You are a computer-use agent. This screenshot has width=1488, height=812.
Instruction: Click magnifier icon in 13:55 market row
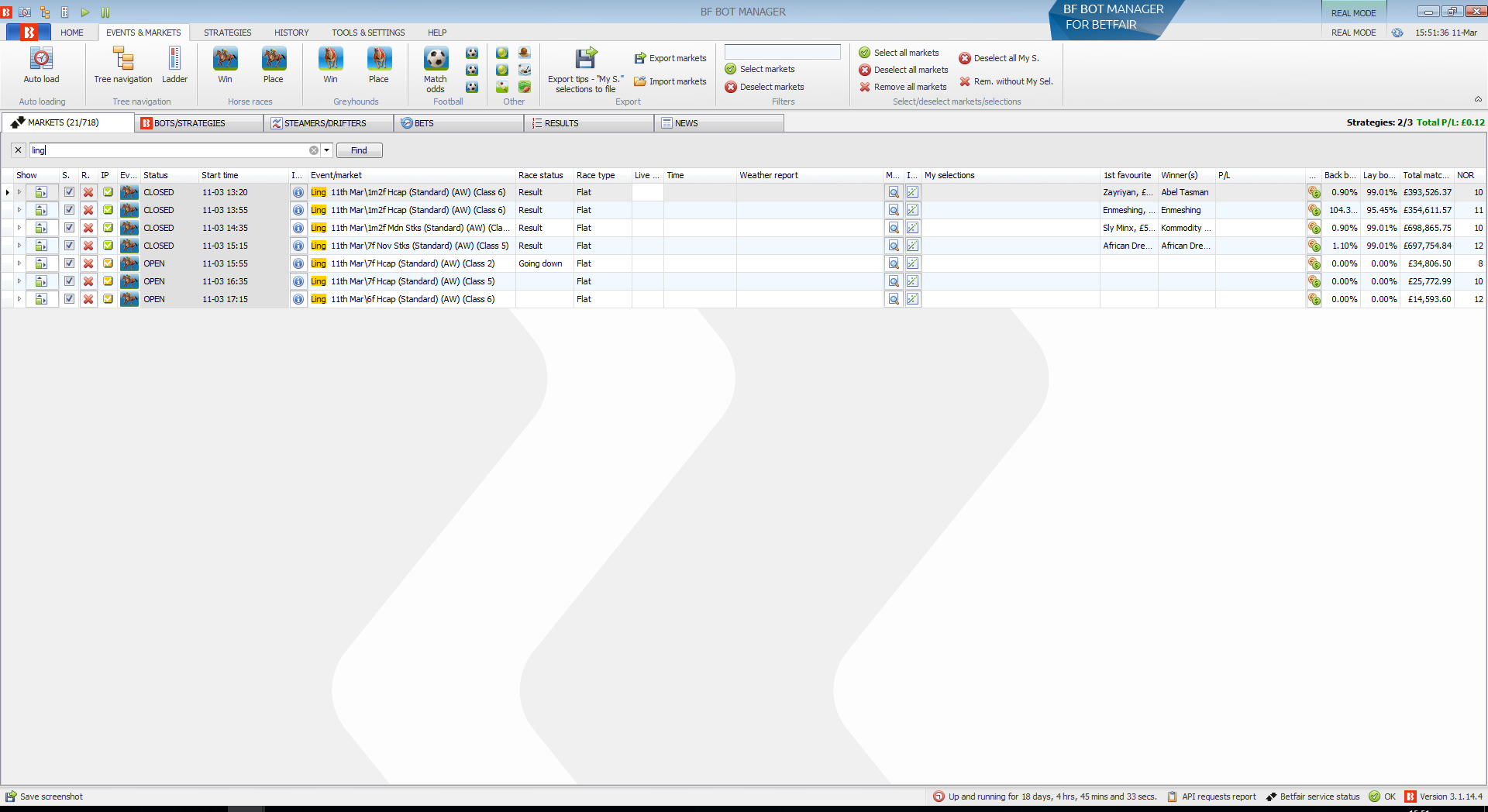pyautogui.click(x=894, y=210)
